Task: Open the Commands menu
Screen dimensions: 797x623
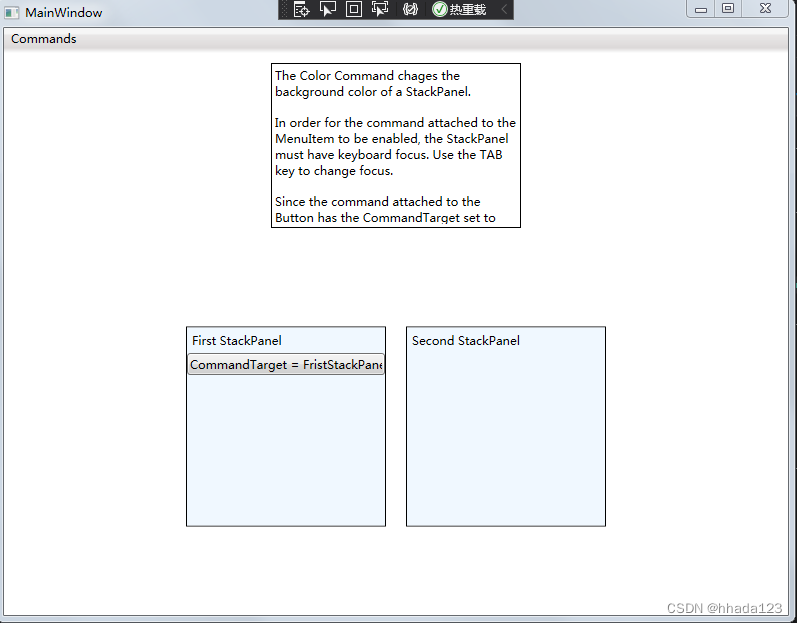Action: (x=44, y=39)
